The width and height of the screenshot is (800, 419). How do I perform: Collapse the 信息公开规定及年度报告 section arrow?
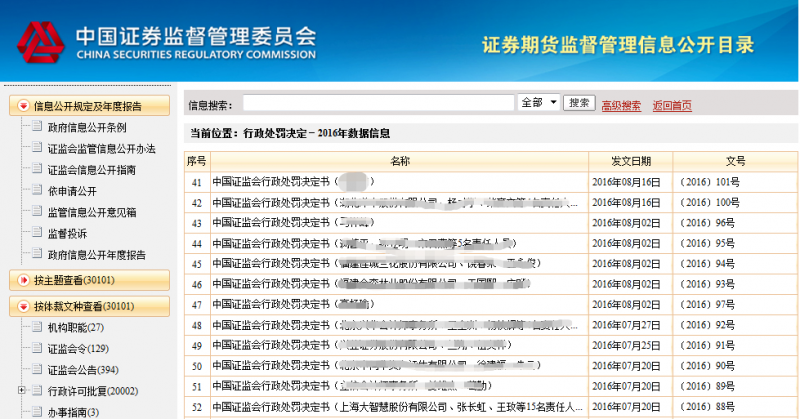point(23,106)
